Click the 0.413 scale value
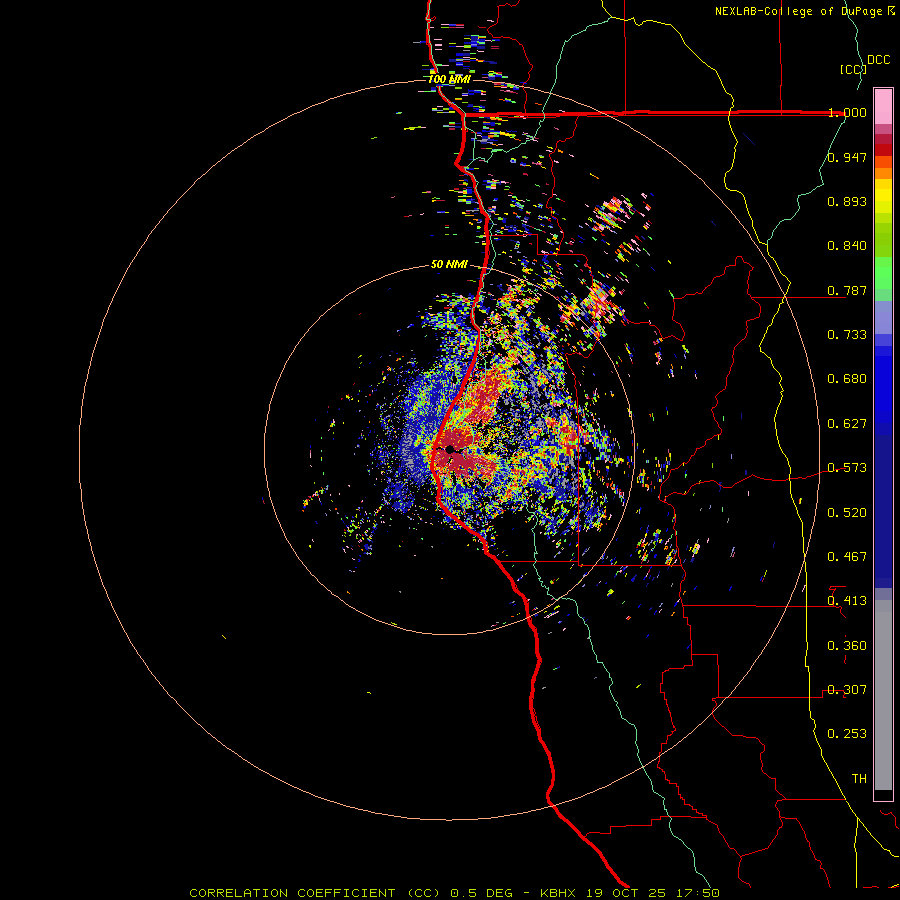900x900 pixels. [x=847, y=601]
